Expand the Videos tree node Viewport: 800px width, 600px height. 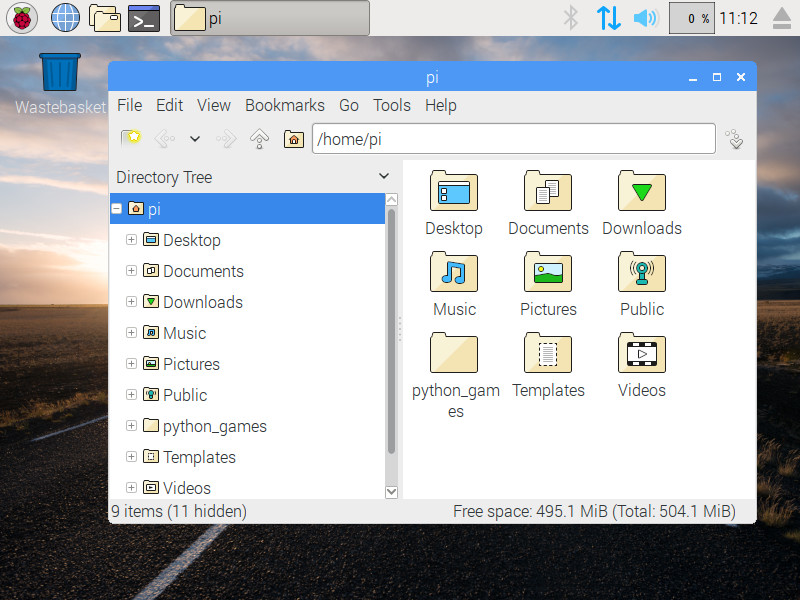pyautogui.click(x=131, y=488)
